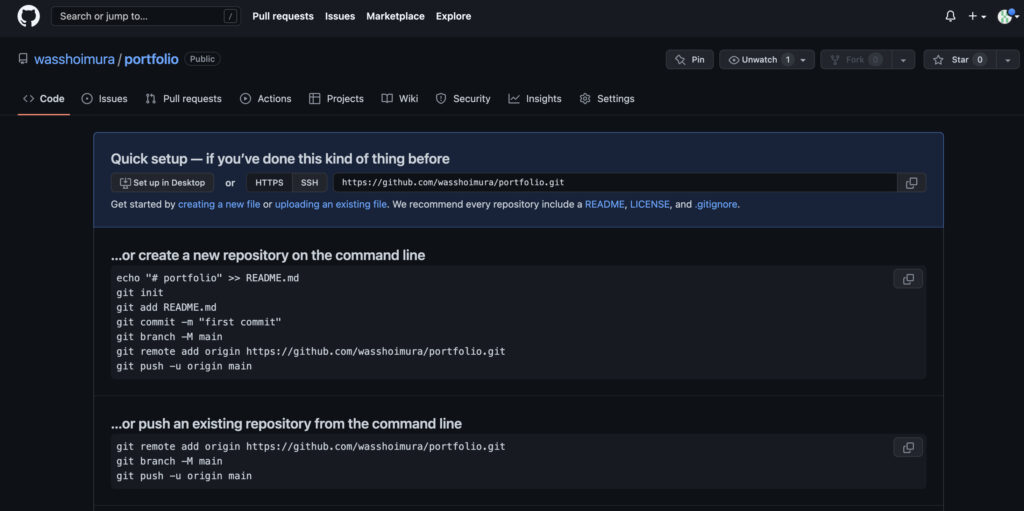Screen dimensions: 1024x511
Task: Switch clone URL to SSH
Action: (x=310, y=183)
